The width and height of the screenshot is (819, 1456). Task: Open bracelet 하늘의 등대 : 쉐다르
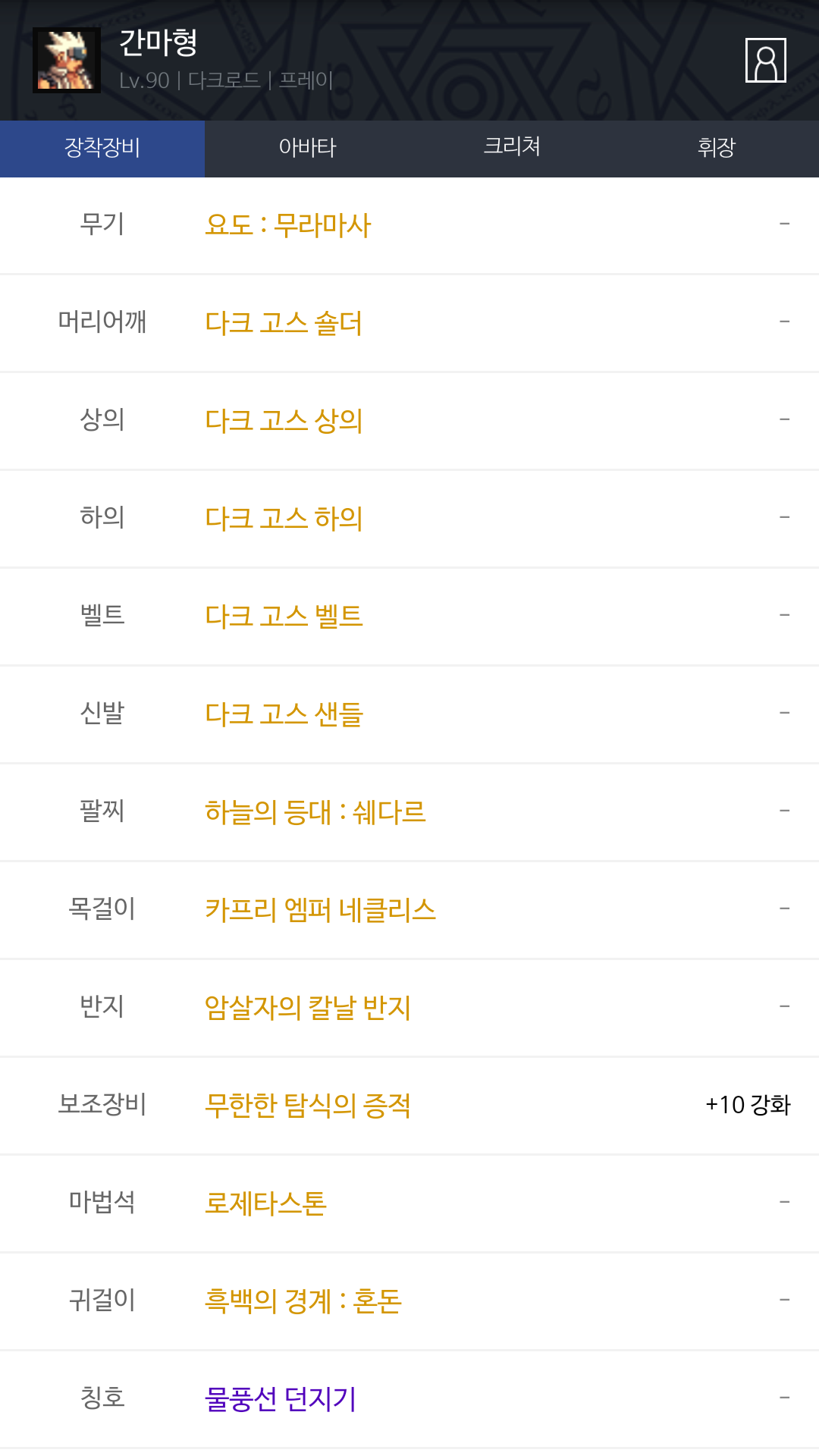[x=315, y=812]
